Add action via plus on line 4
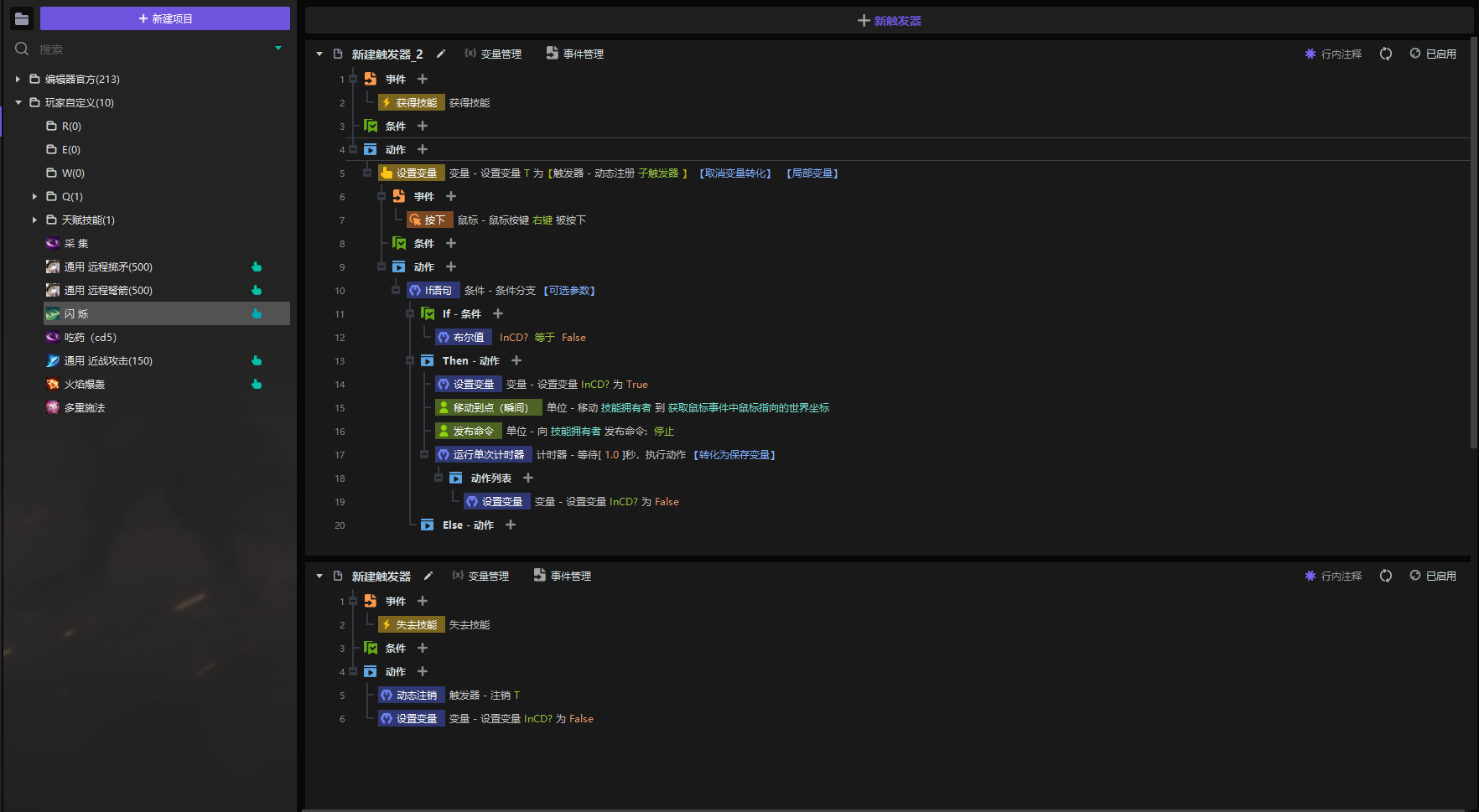1479x812 pixels. 423,150
